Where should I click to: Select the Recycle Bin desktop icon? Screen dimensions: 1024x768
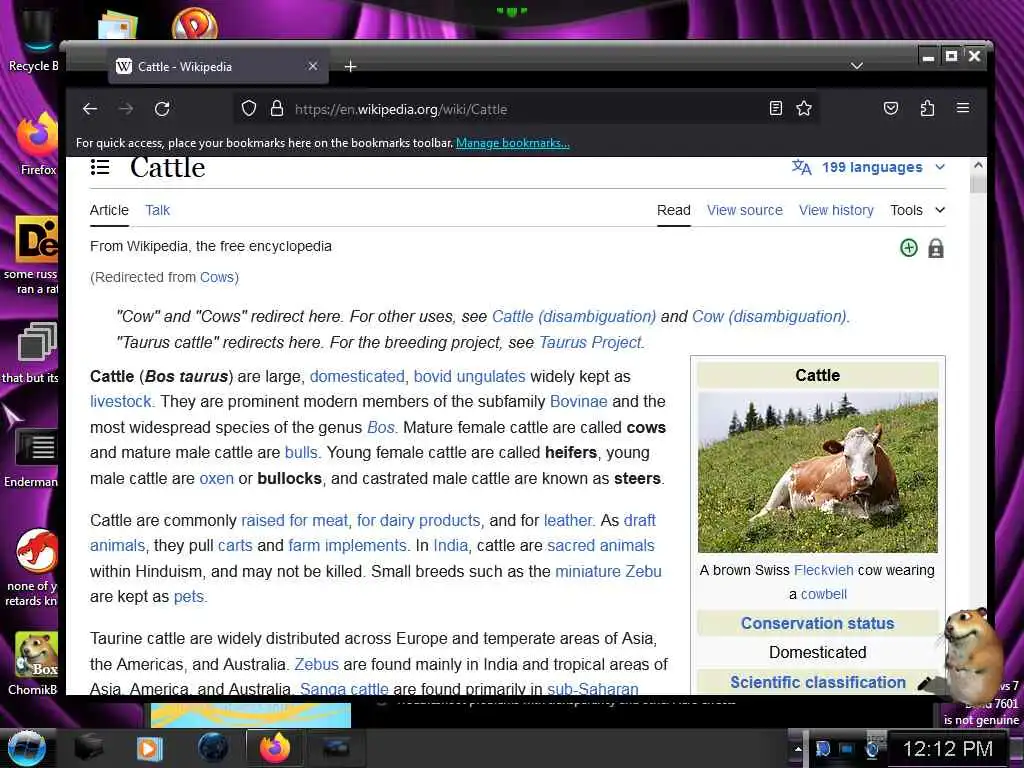click(33, 40)
